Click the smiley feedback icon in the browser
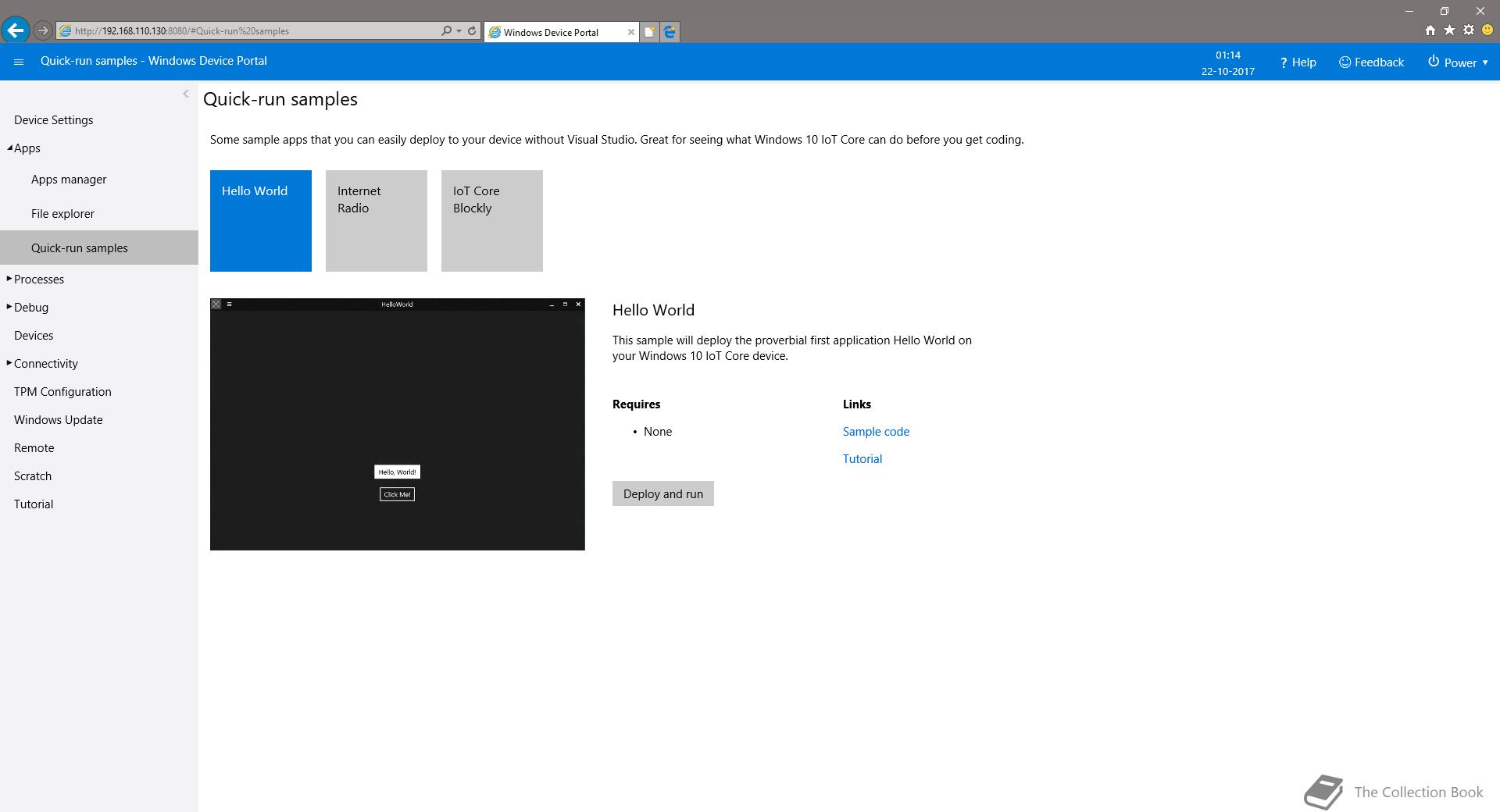This screenshot has width=1500, height=812. click(x=1487, y=30)
